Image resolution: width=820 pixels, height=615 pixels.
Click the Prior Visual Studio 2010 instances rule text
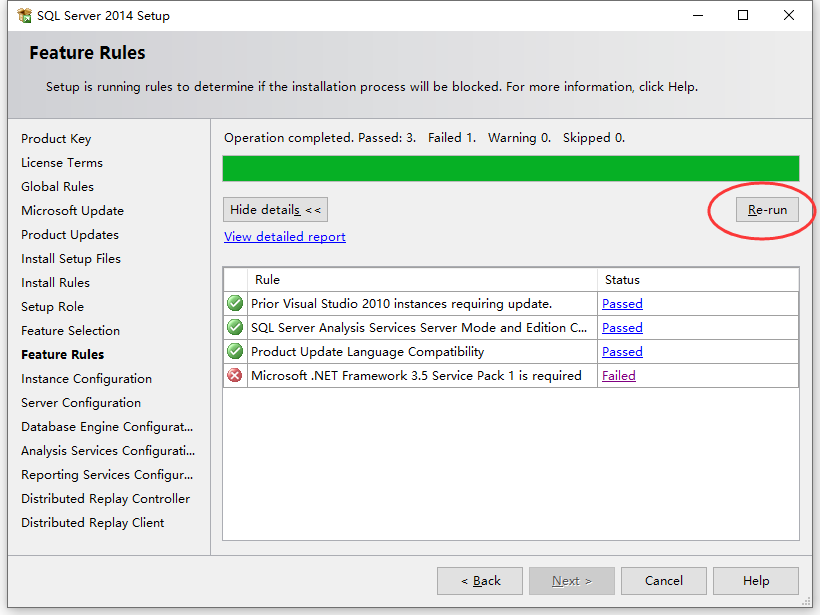coord(402,304)
